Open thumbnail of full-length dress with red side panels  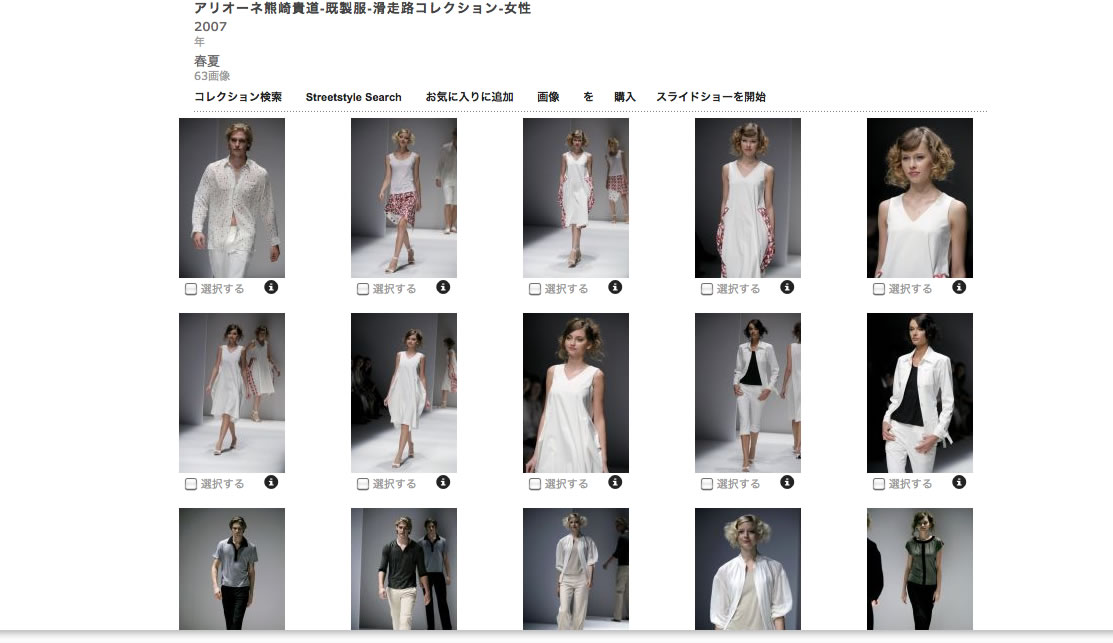[576, 198]
